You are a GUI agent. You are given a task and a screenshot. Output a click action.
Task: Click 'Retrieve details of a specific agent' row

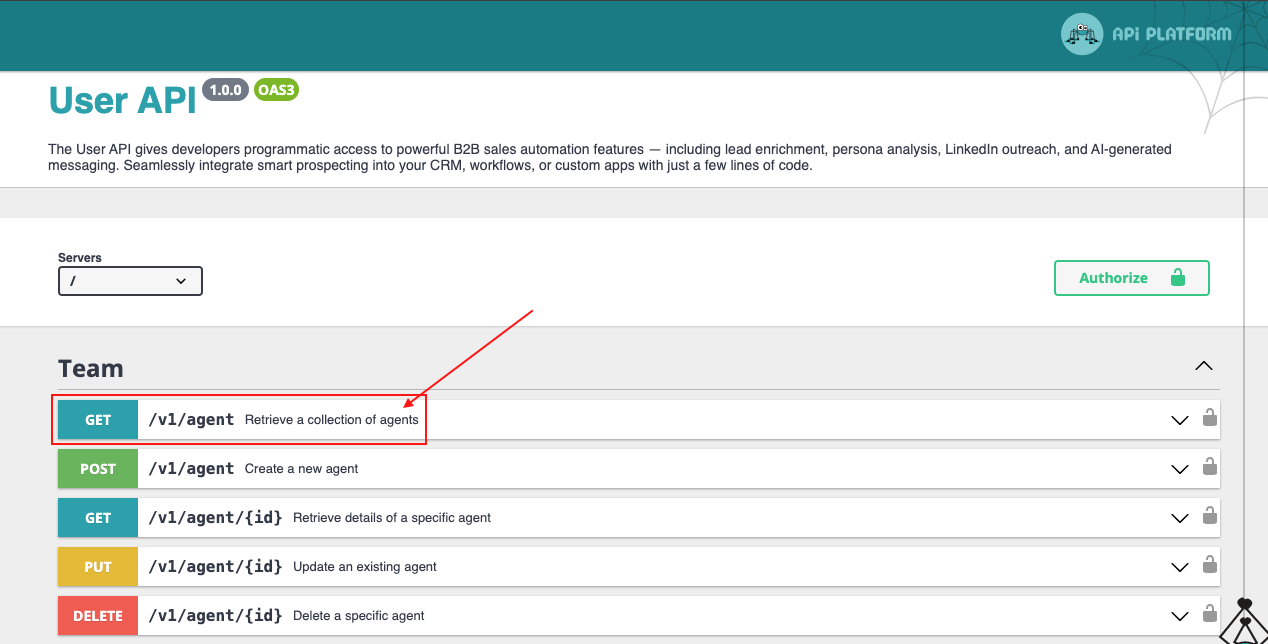392,518
